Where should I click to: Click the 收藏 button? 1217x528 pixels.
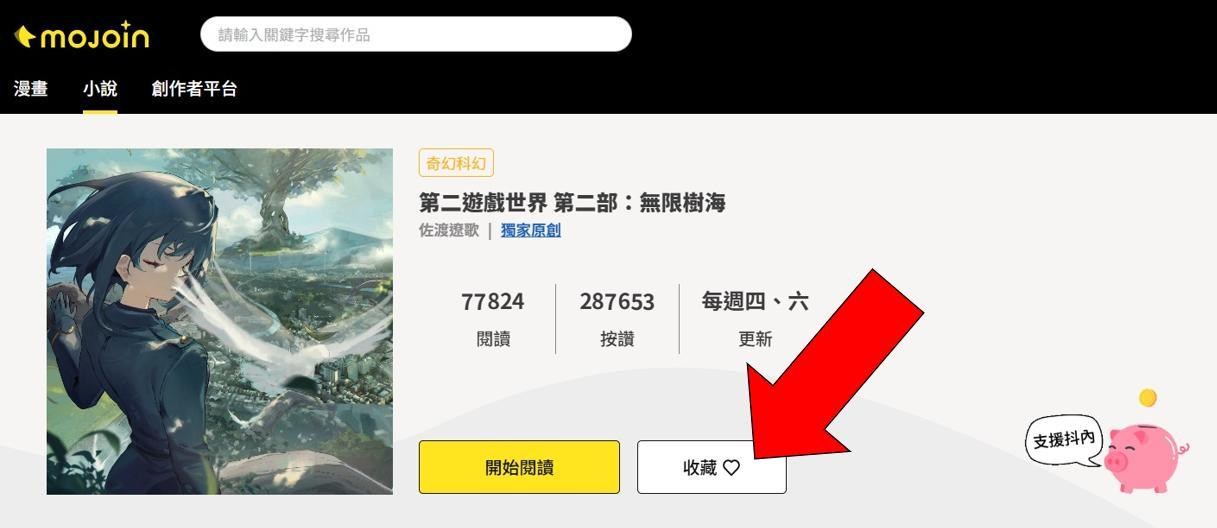[x=712, y=467]
